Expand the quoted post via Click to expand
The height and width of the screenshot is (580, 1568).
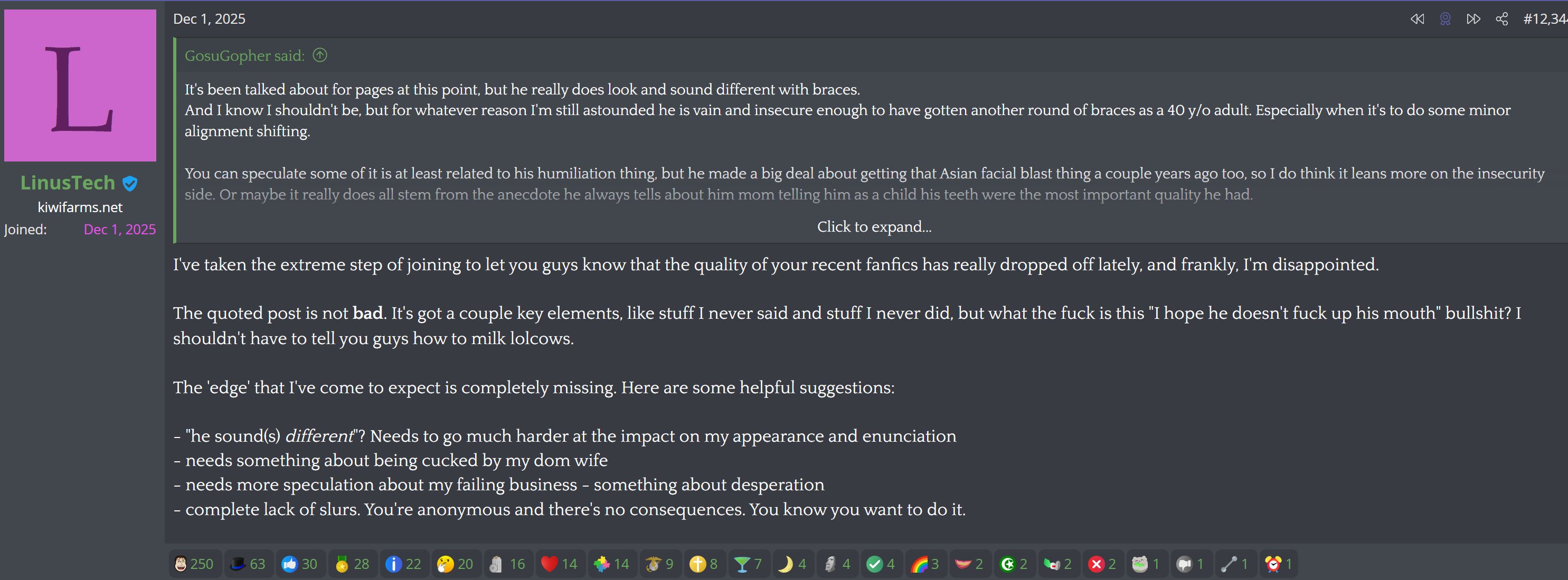873,227
